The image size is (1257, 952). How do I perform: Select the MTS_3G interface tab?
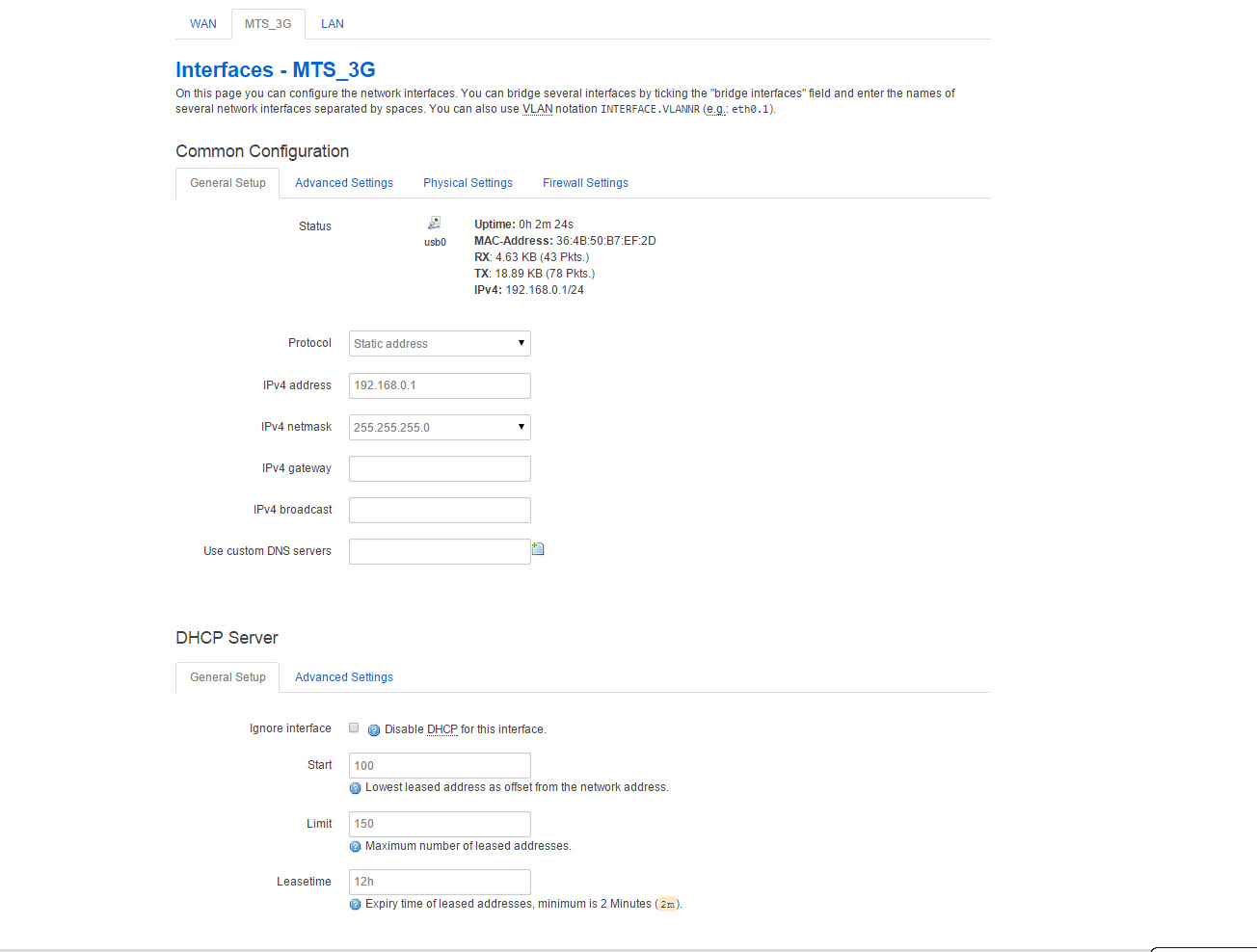[268, 24]
